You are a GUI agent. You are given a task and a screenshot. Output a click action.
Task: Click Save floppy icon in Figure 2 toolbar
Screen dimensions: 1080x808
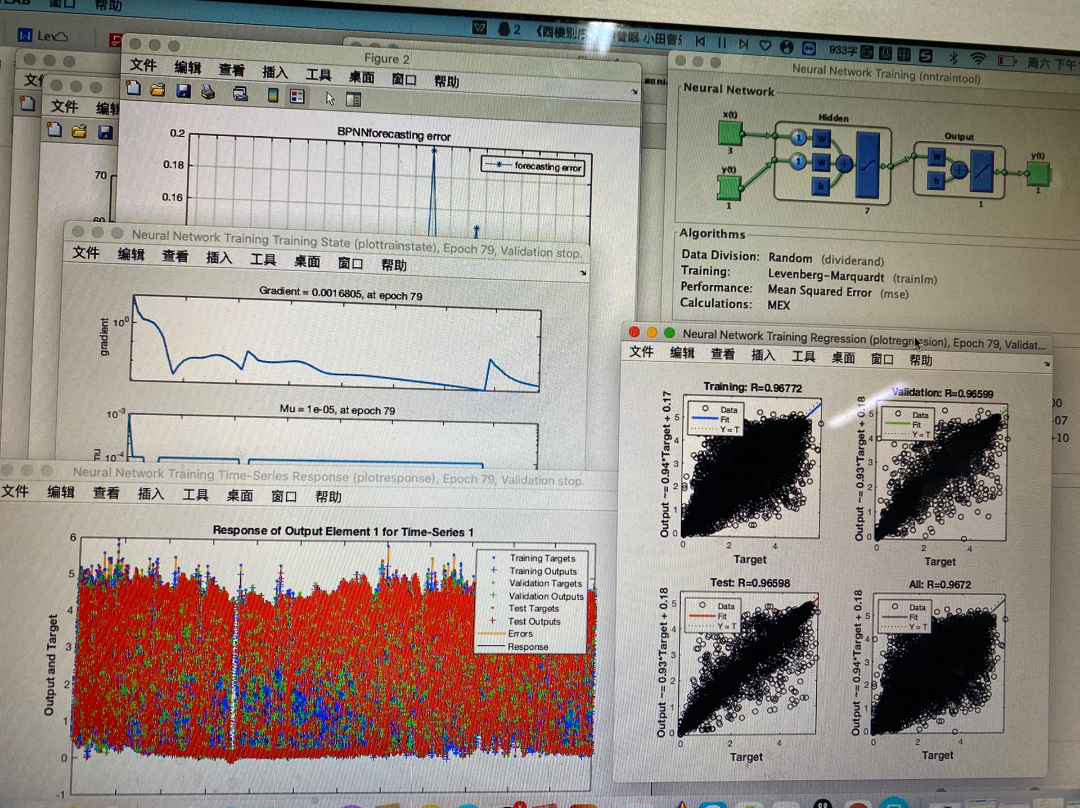(x=183, y=90)
